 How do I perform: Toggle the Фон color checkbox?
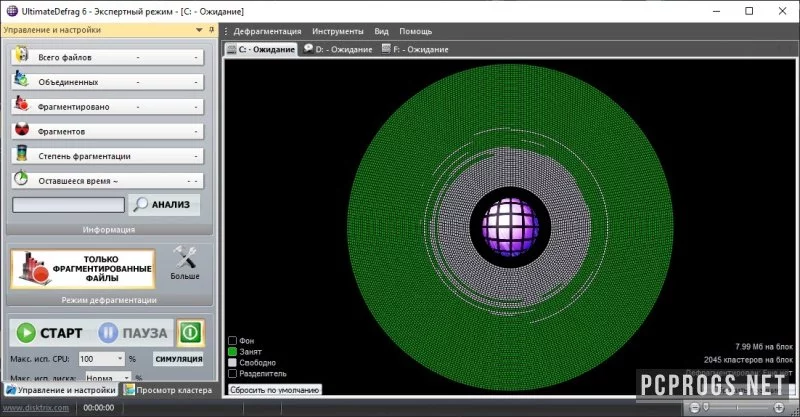tap(233, 340)
